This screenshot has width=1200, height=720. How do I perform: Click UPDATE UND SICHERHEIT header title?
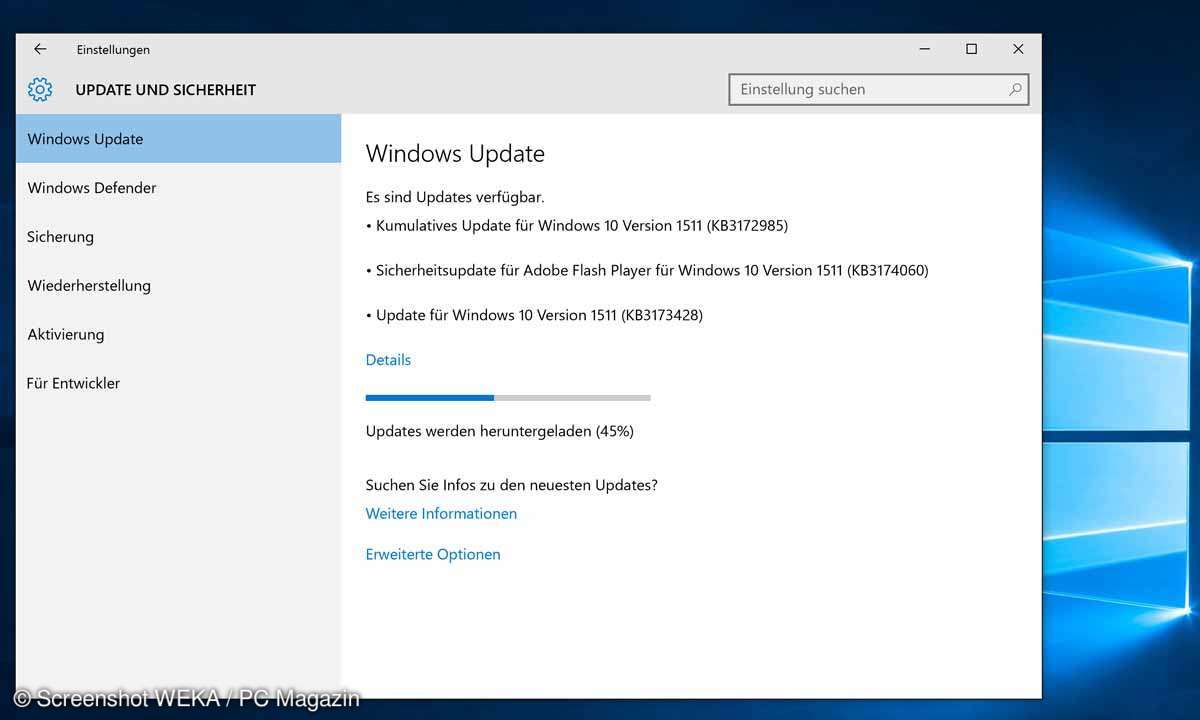pos(166,90)
